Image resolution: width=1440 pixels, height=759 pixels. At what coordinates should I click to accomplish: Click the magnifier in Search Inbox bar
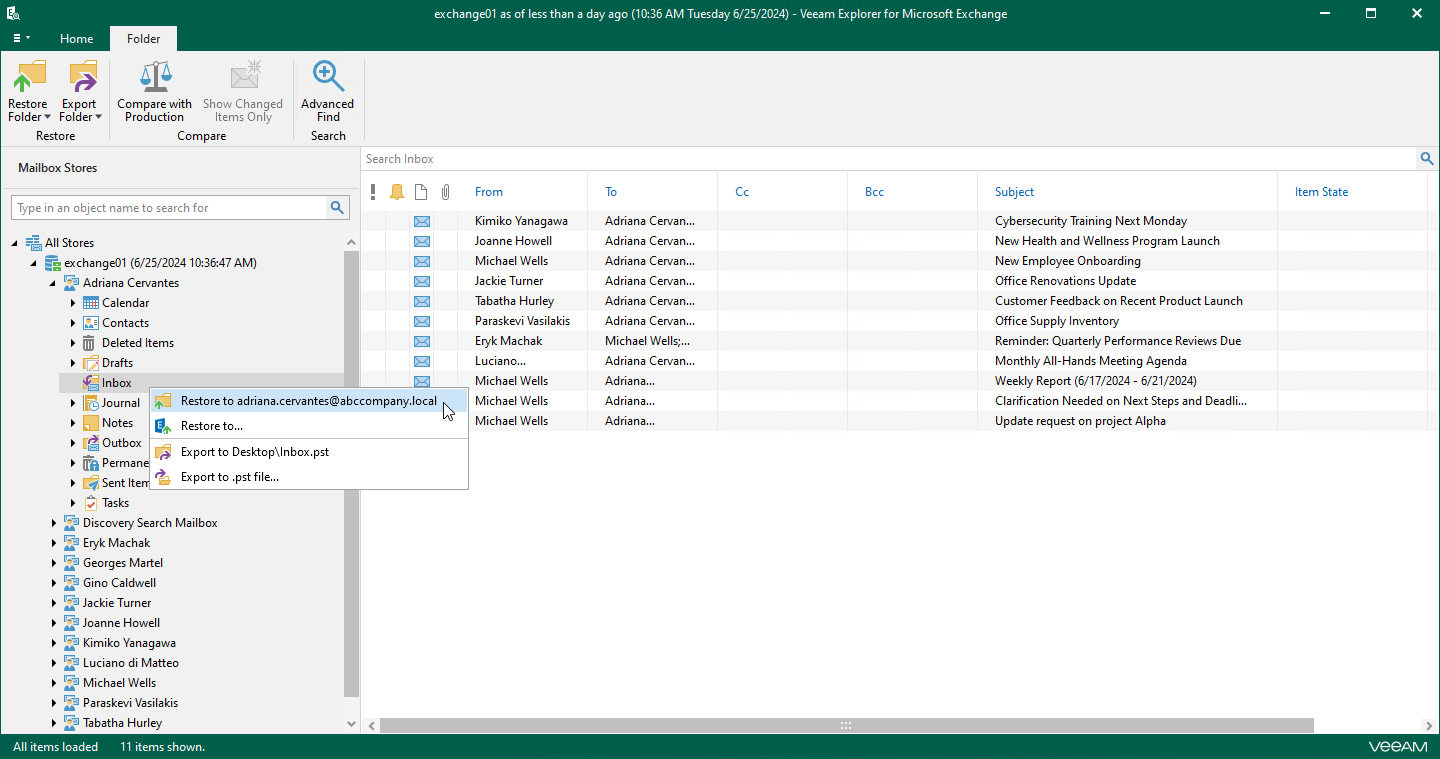pos(1426,158)
